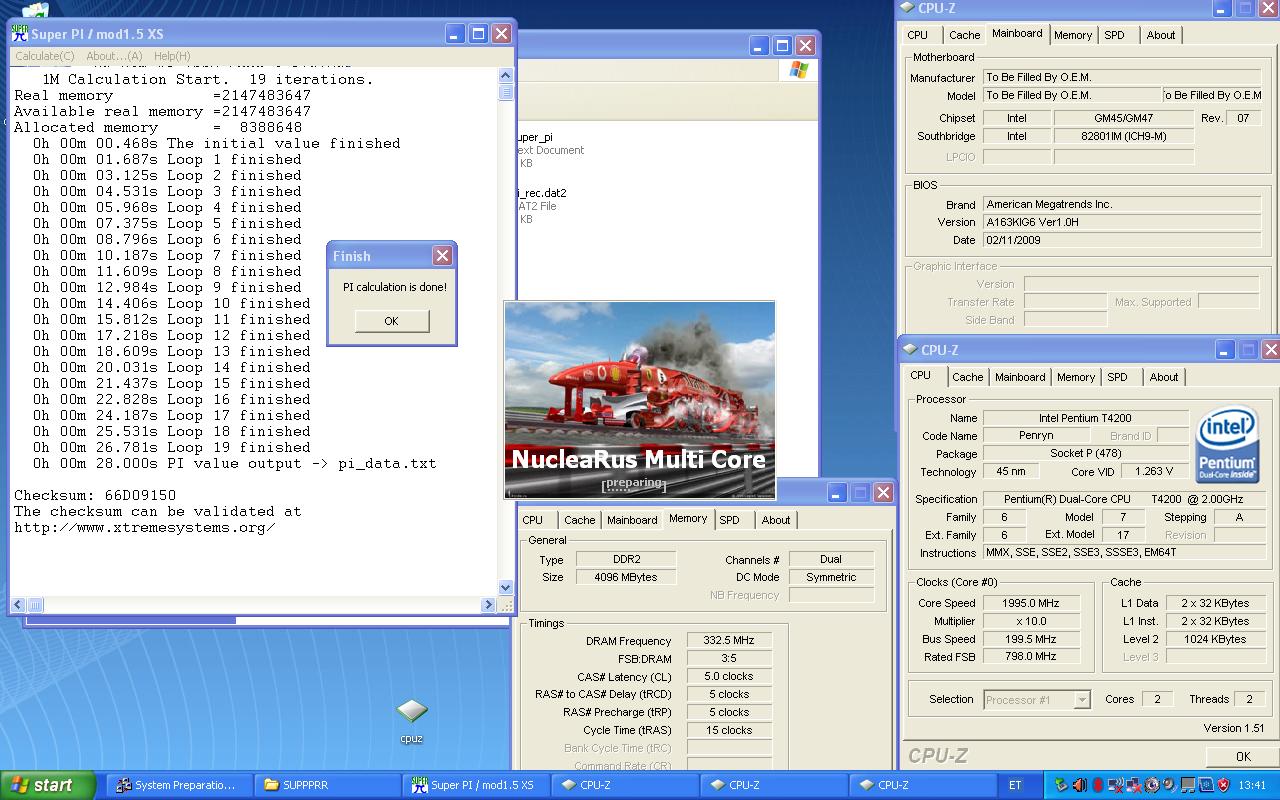Click the round eye-like tray icon
Viewport: 1280px width, 800px height.
(1152, 785)
